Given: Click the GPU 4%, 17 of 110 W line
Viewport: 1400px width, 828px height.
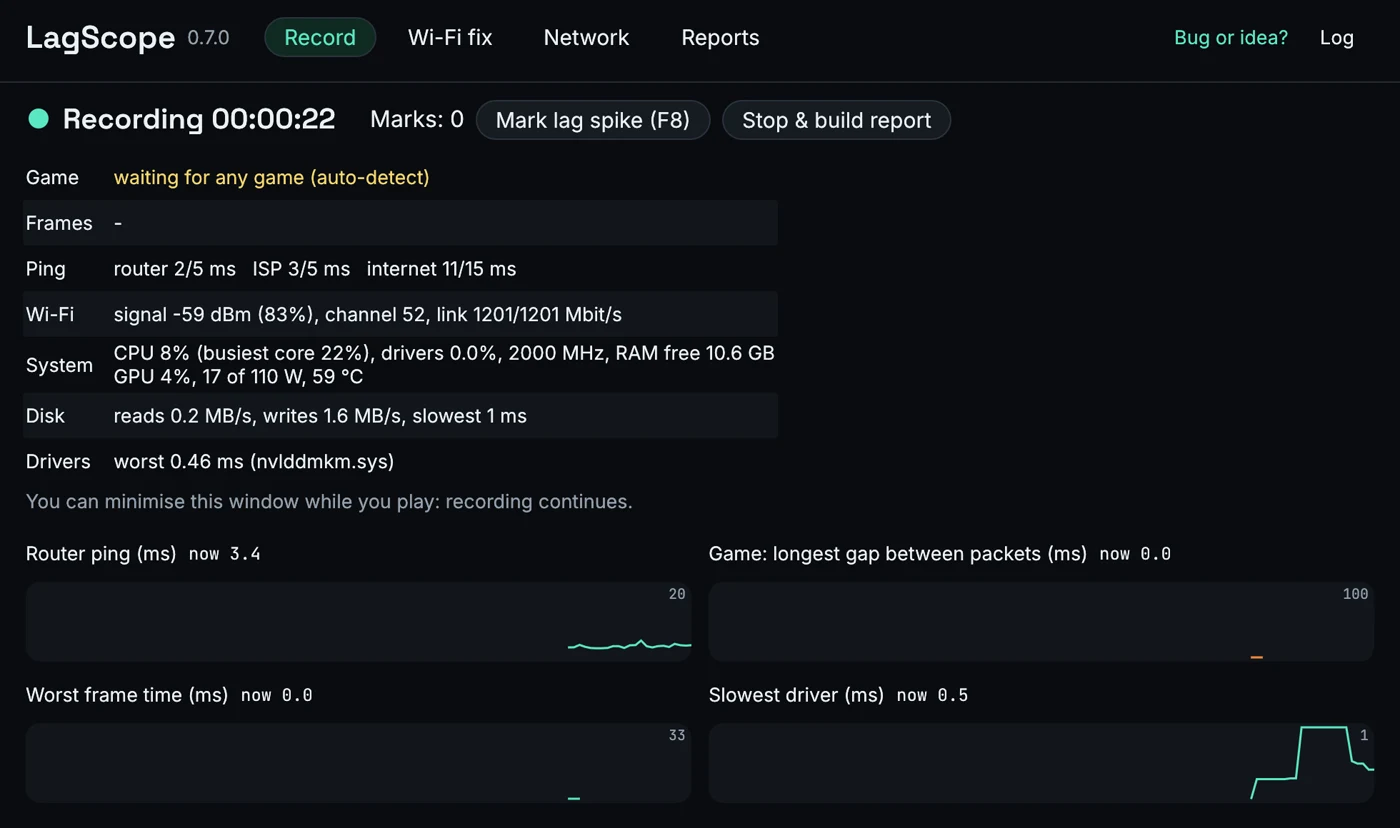Looking at the screenshot, I should tap(238, 377).
